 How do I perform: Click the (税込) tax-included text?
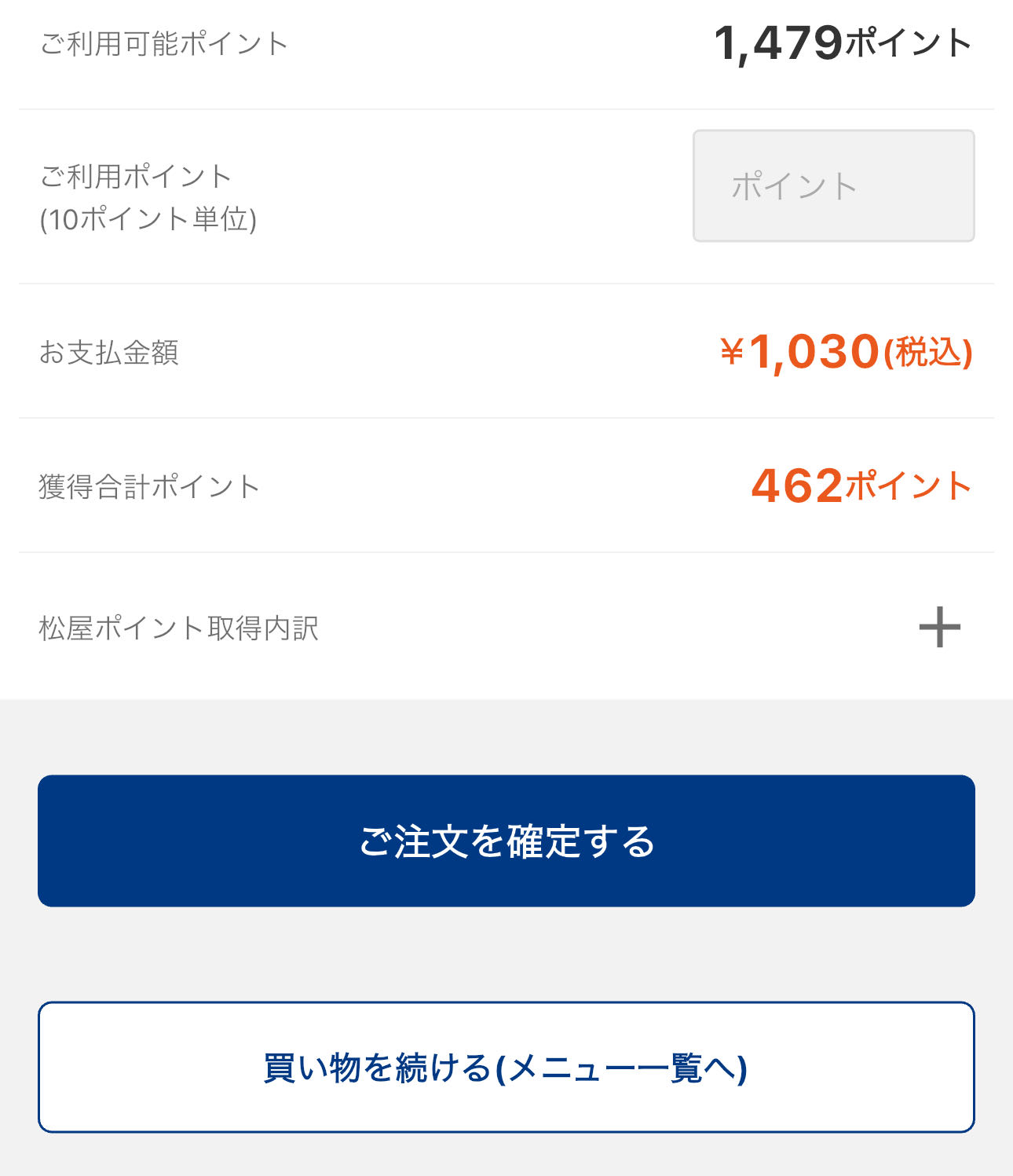(x=928, y=352)
